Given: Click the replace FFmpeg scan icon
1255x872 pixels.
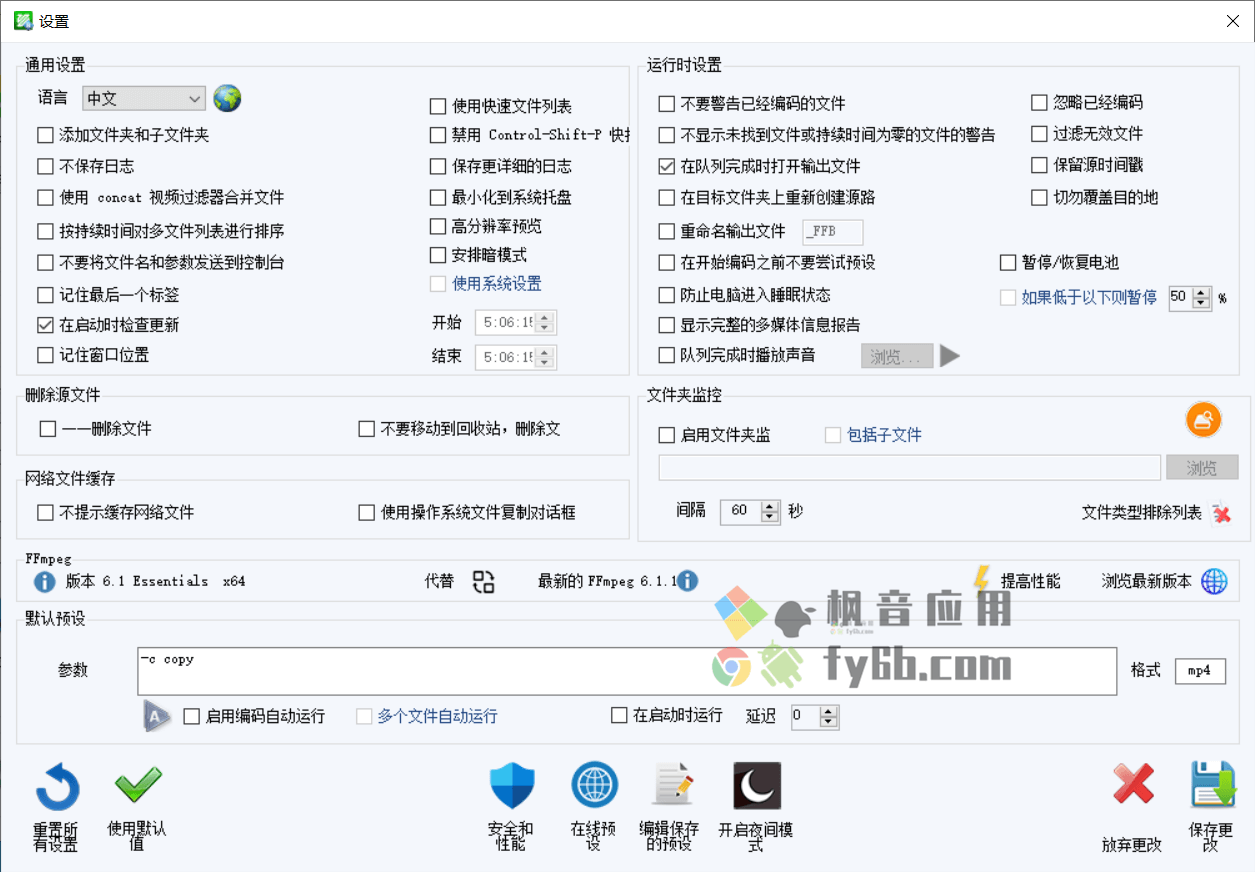Looking at the screenshot, I should [x=484, y=582].
